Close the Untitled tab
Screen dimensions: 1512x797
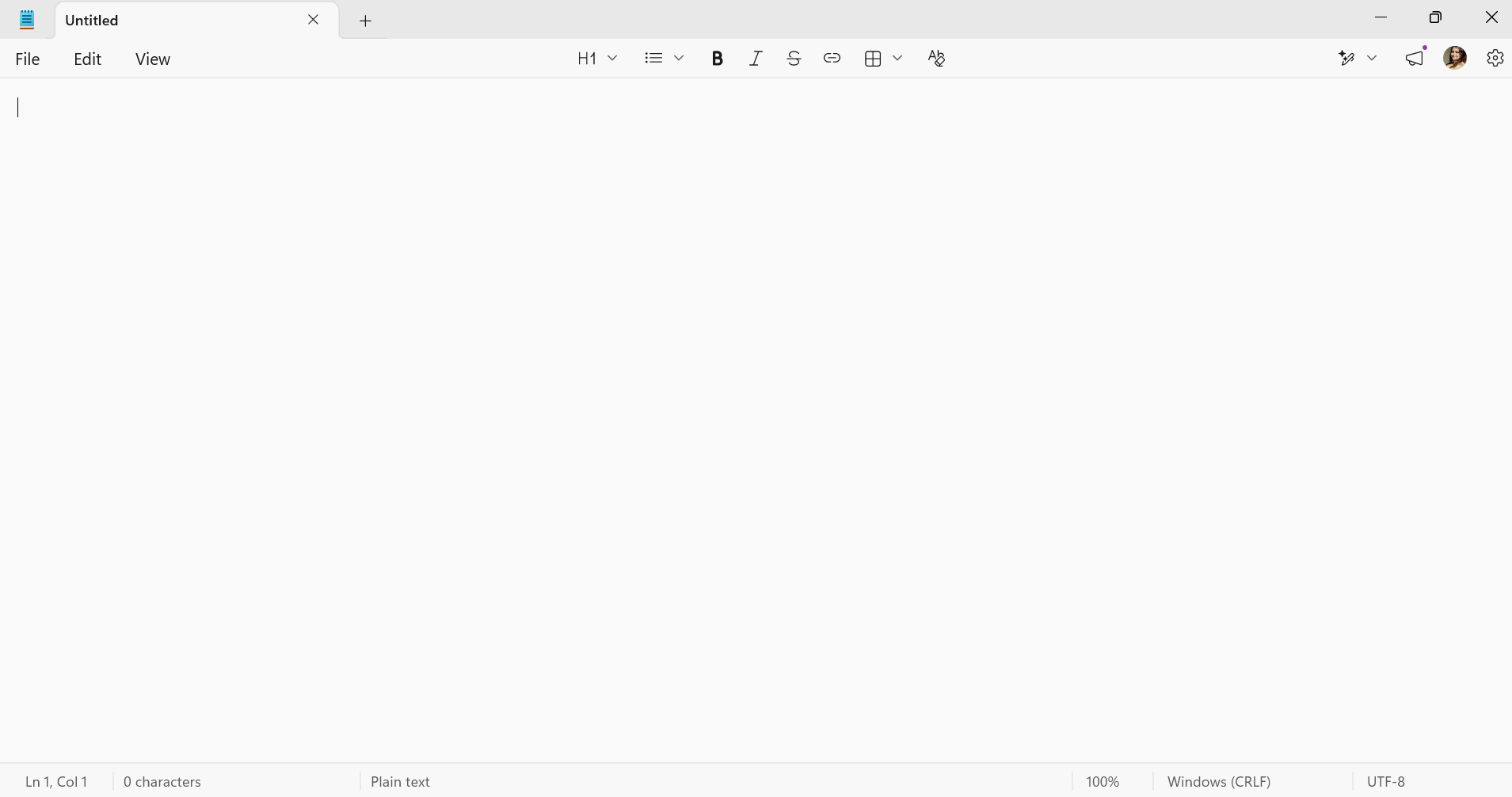314,20
